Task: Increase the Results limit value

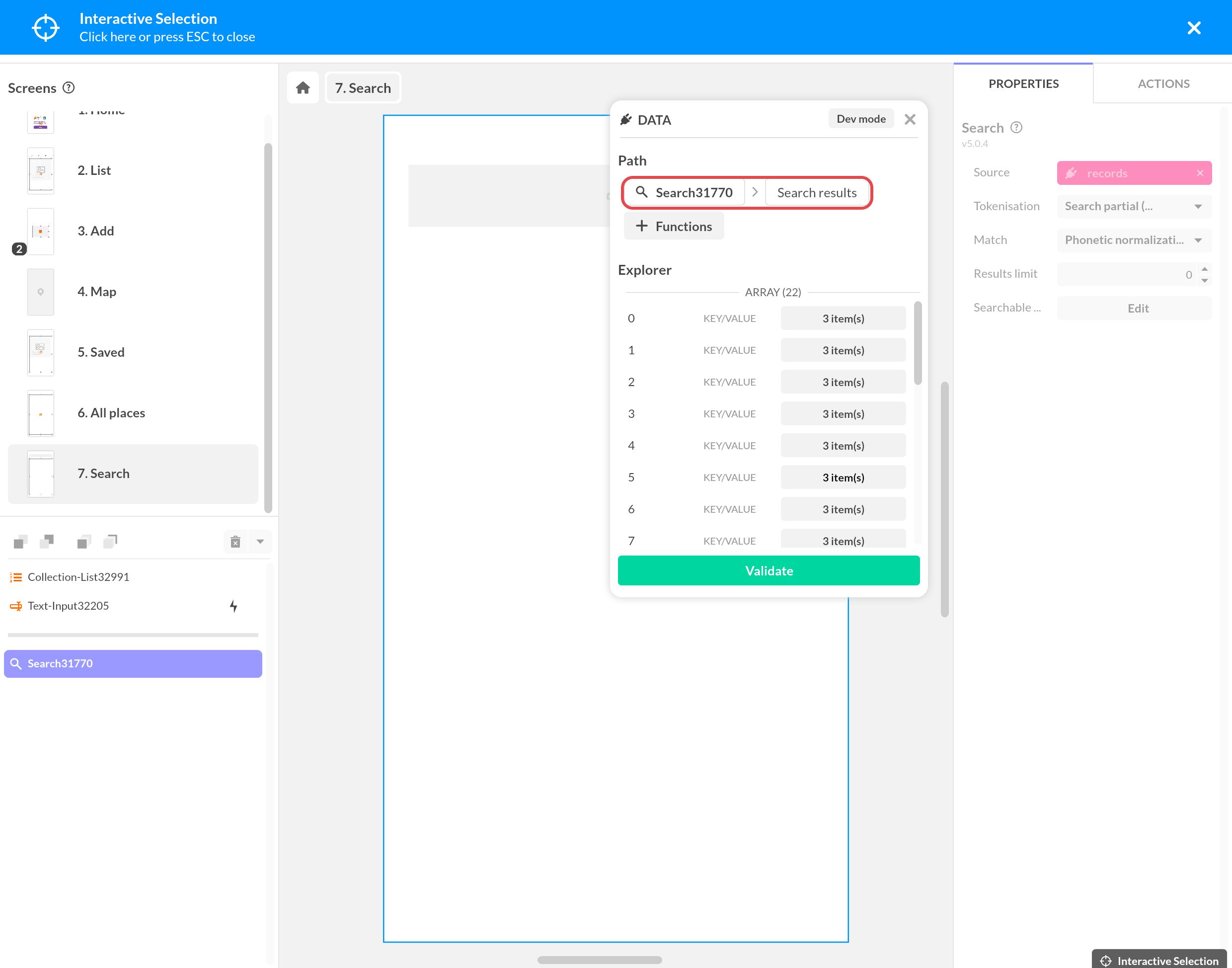Action: [1205, 269]
